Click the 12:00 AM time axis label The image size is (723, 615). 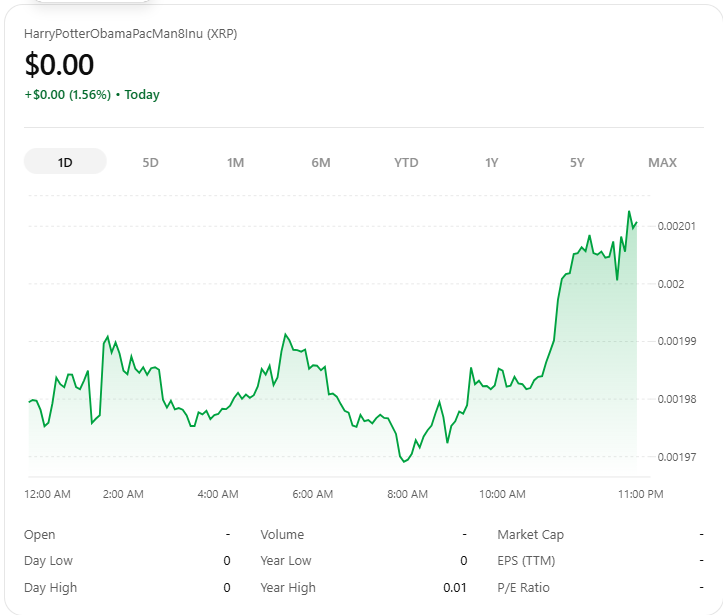point(47,494)
